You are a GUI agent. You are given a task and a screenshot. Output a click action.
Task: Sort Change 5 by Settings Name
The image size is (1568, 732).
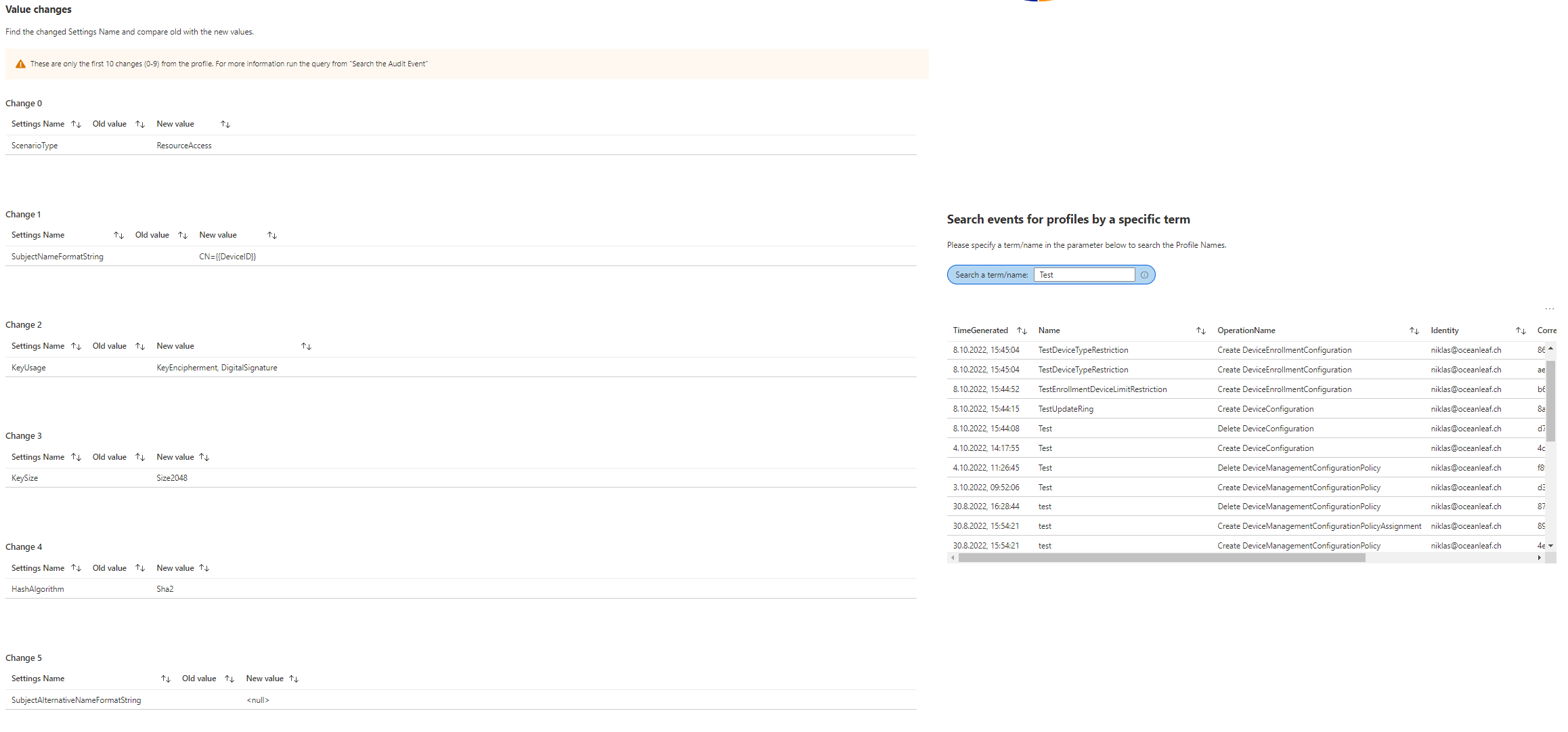click(165, 679)
